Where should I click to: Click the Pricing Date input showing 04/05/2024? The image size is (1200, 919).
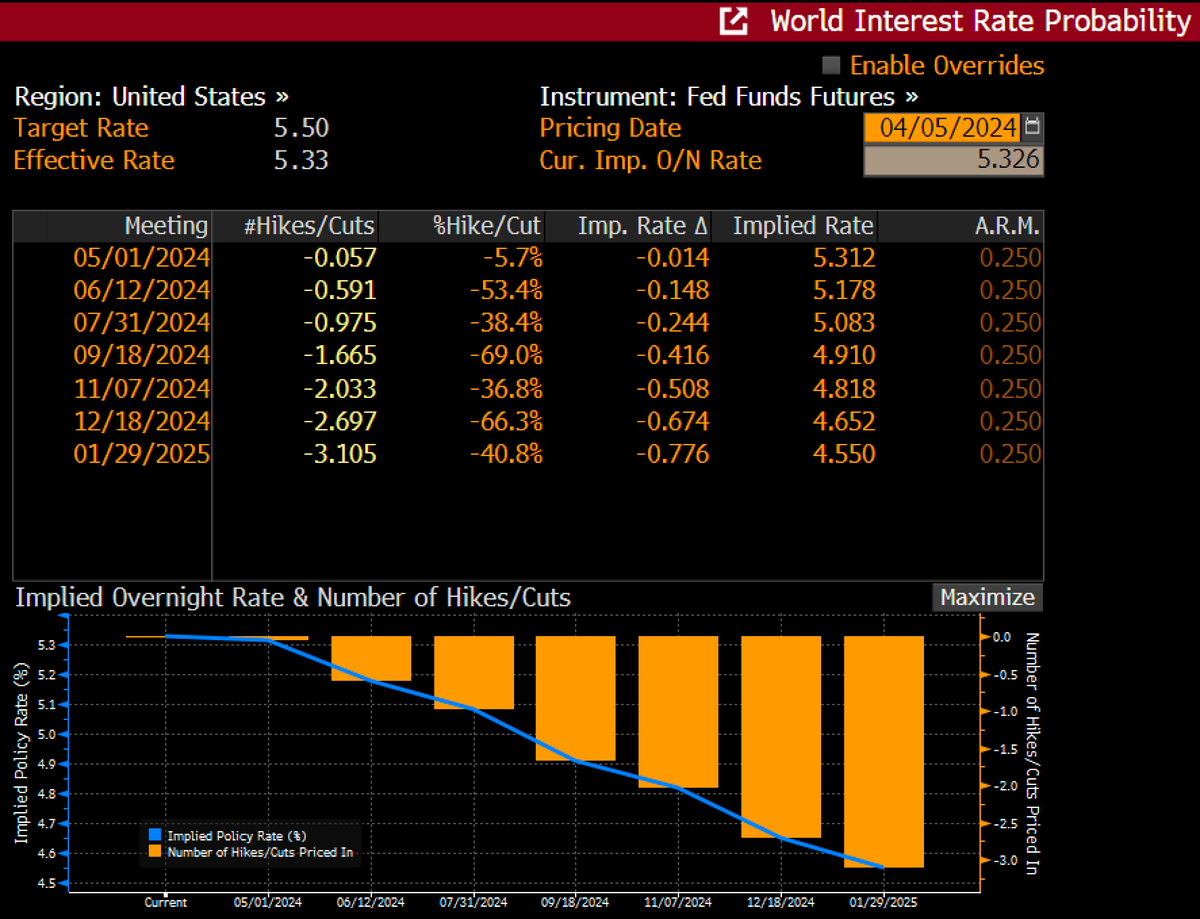point(945,127)
